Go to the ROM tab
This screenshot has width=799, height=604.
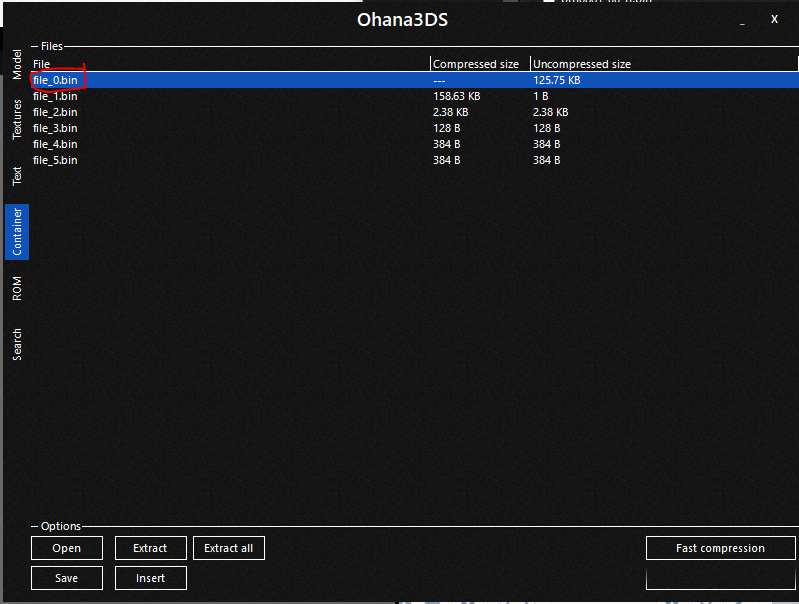pyautogui.click(x=17, y=288)
